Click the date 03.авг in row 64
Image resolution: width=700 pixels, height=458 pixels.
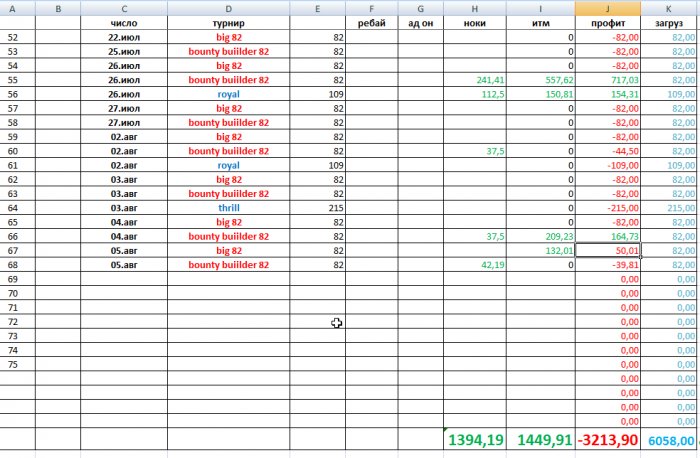pos(124,208)
